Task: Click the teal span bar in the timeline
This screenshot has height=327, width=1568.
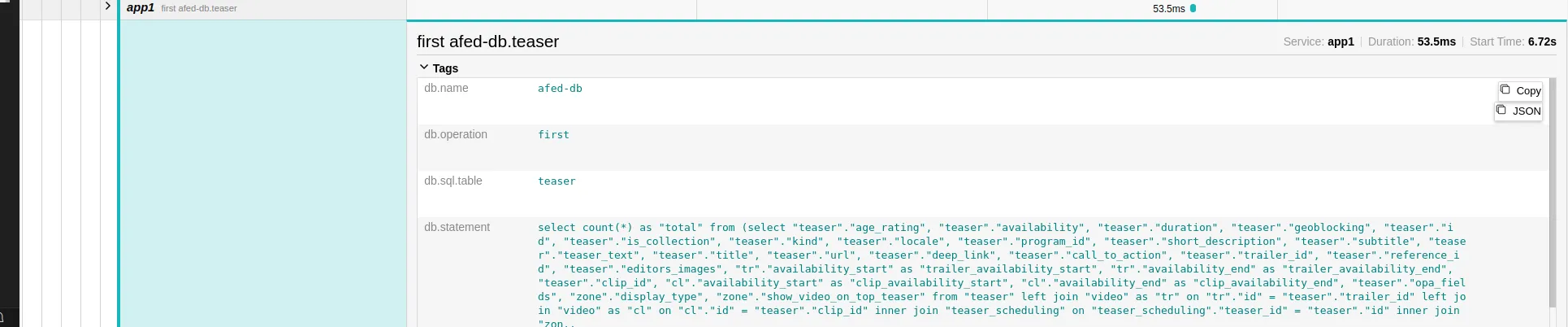Action: tap(1193, 8)
